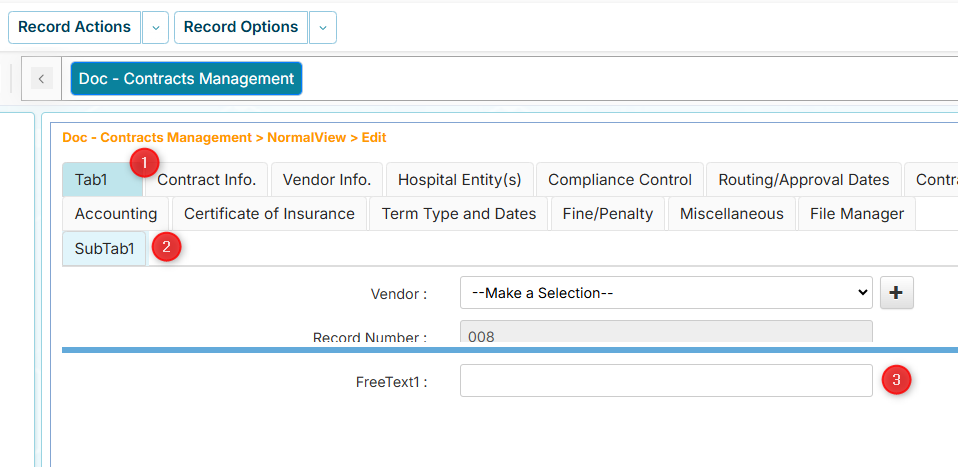
Task: Open the Certificate of Insurance tab
Action: tap(269, 214)
